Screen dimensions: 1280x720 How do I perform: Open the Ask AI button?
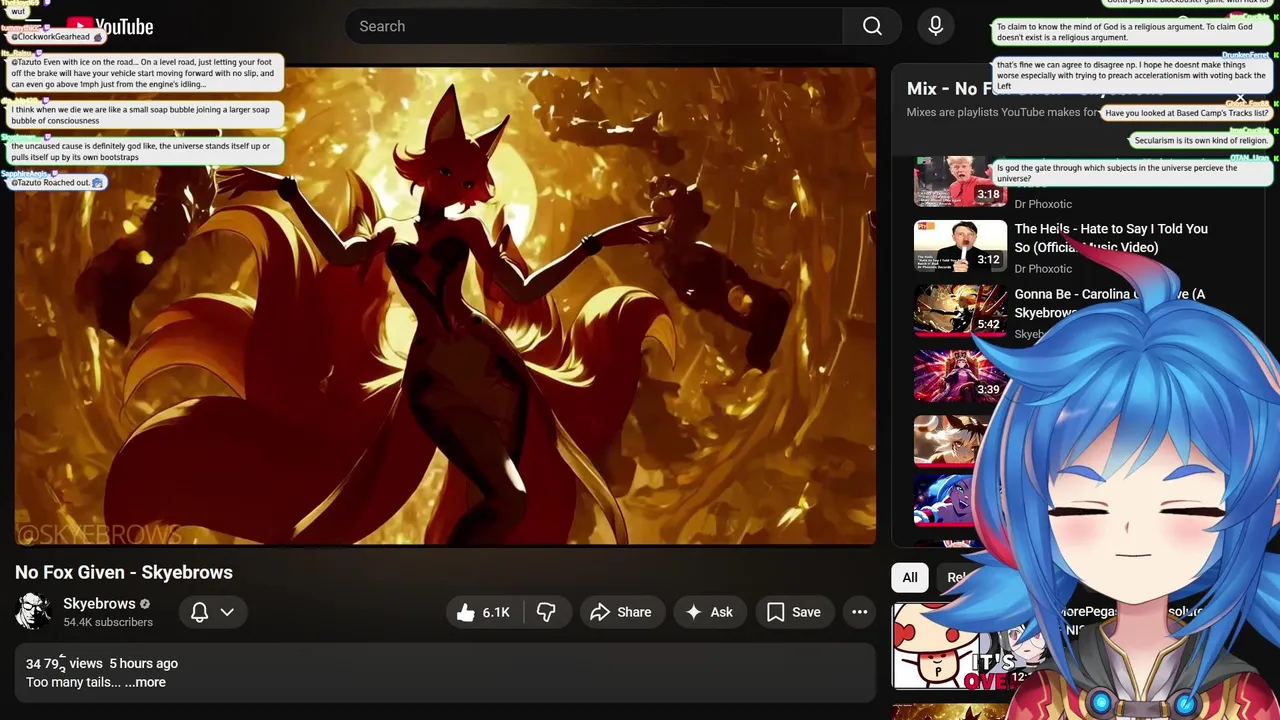[x=709, y=612]
